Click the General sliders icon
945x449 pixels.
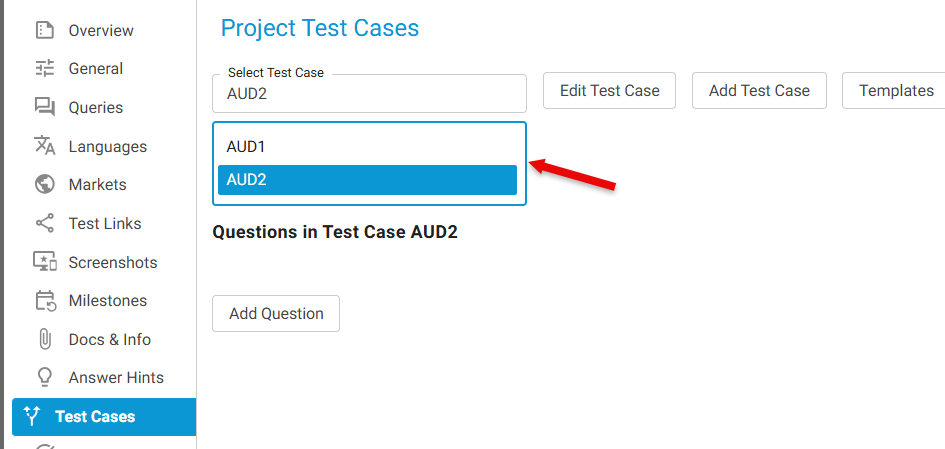(x=45, y=69)
